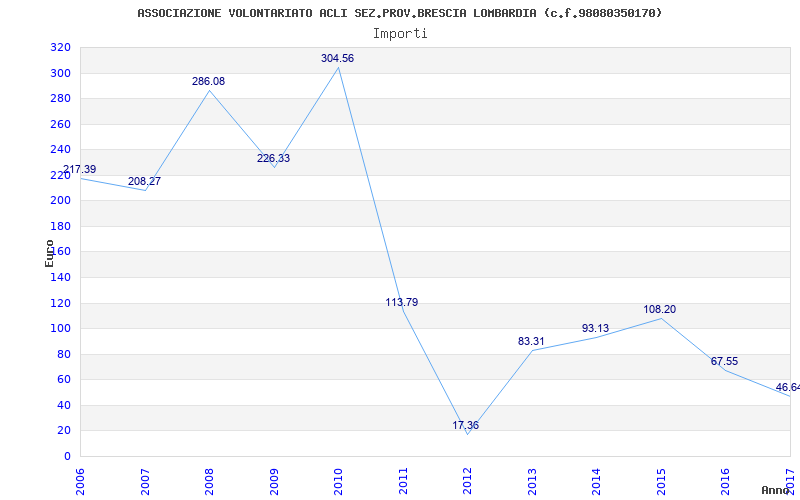The image size is (800, 500).
Task: Click the 40 y-axis tick label
Action: (64, 406)
